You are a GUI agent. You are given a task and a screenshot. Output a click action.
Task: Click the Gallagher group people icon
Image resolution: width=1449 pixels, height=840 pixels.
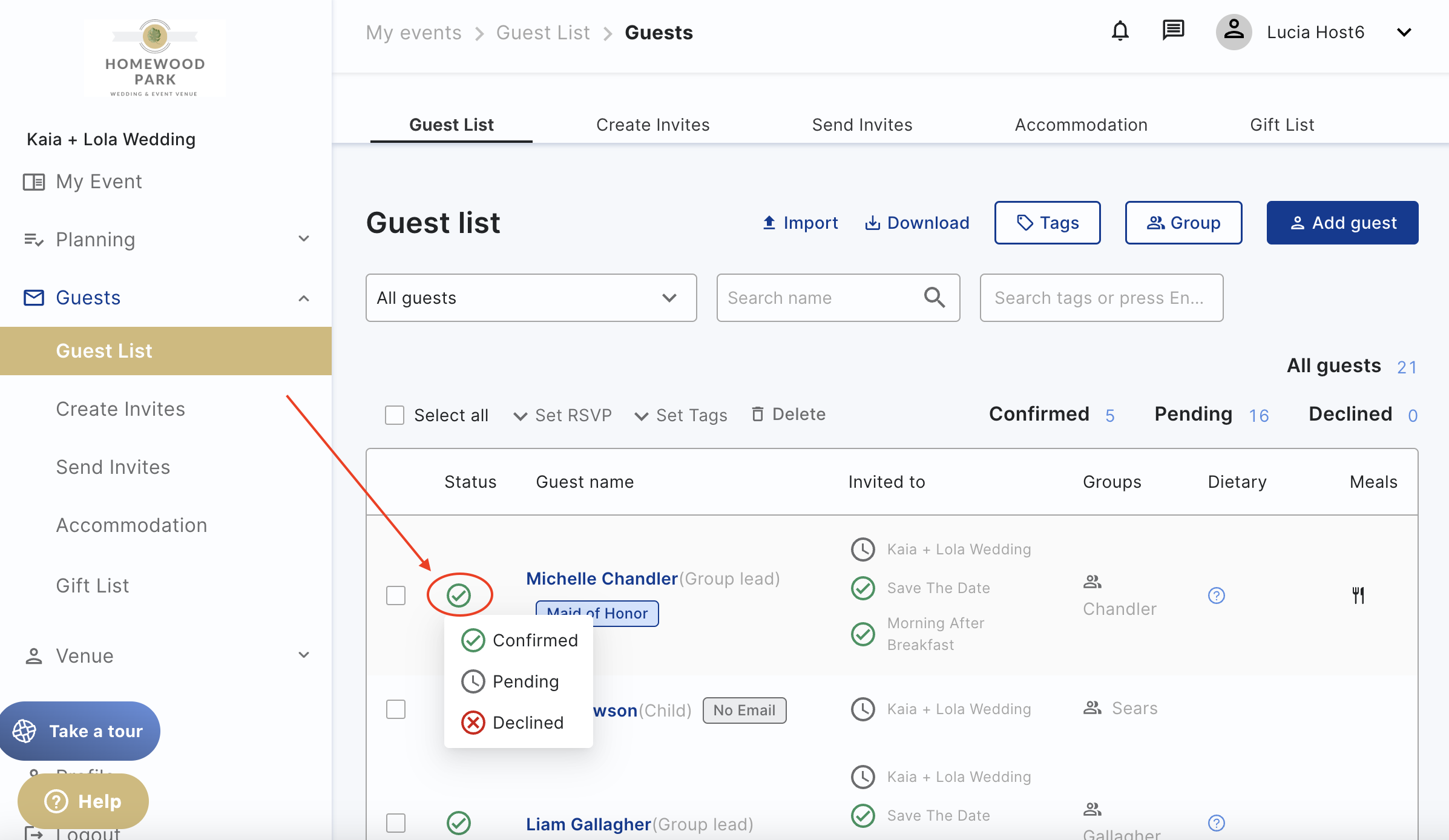pyautogui.click(x=1092, y=809)
